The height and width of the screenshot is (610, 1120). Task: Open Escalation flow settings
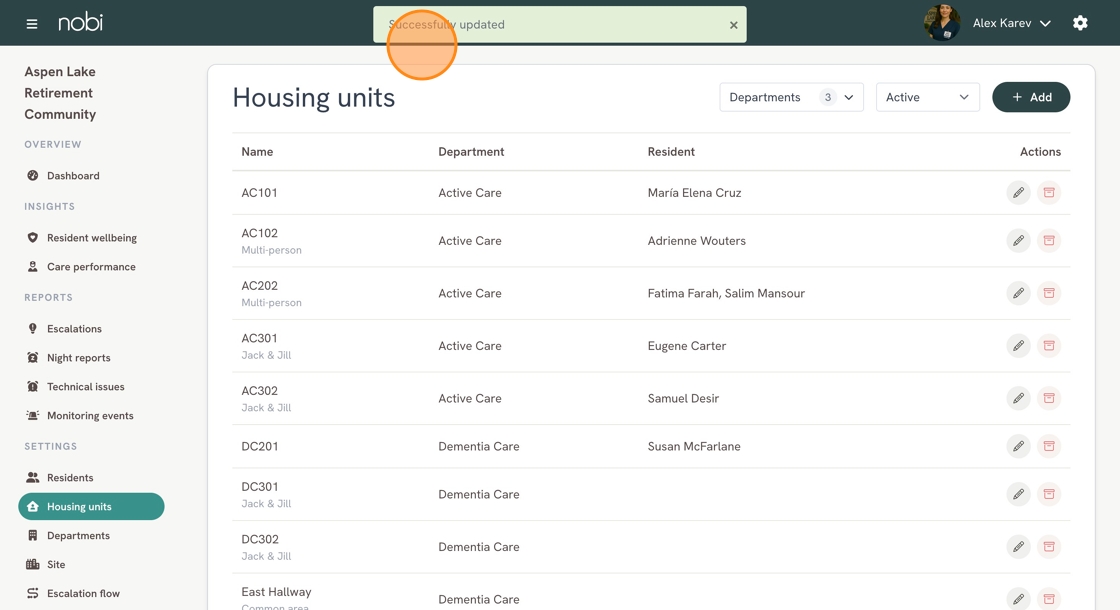(x=91, y=594)
